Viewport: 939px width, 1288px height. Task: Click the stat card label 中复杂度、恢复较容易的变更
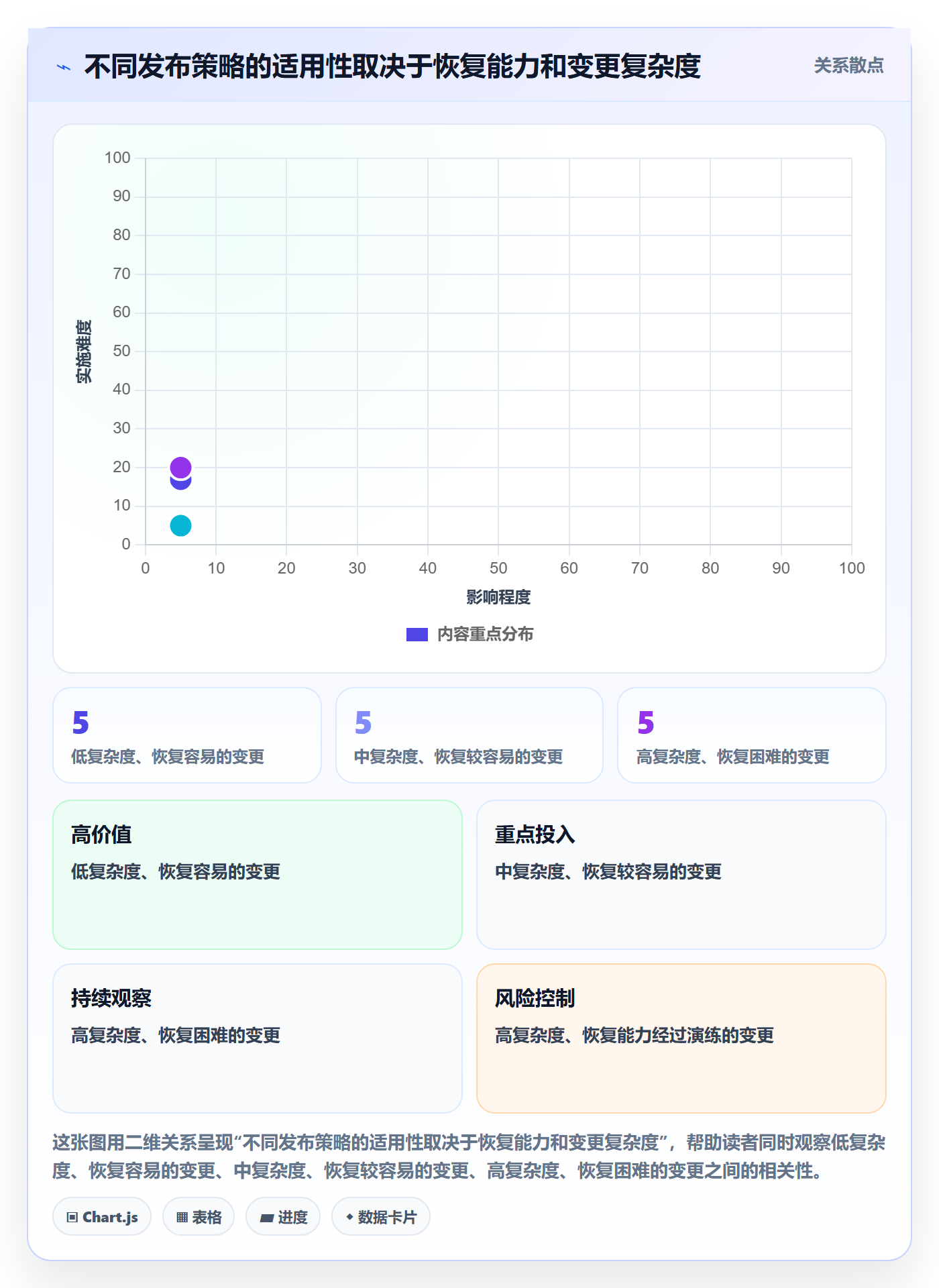459,757
